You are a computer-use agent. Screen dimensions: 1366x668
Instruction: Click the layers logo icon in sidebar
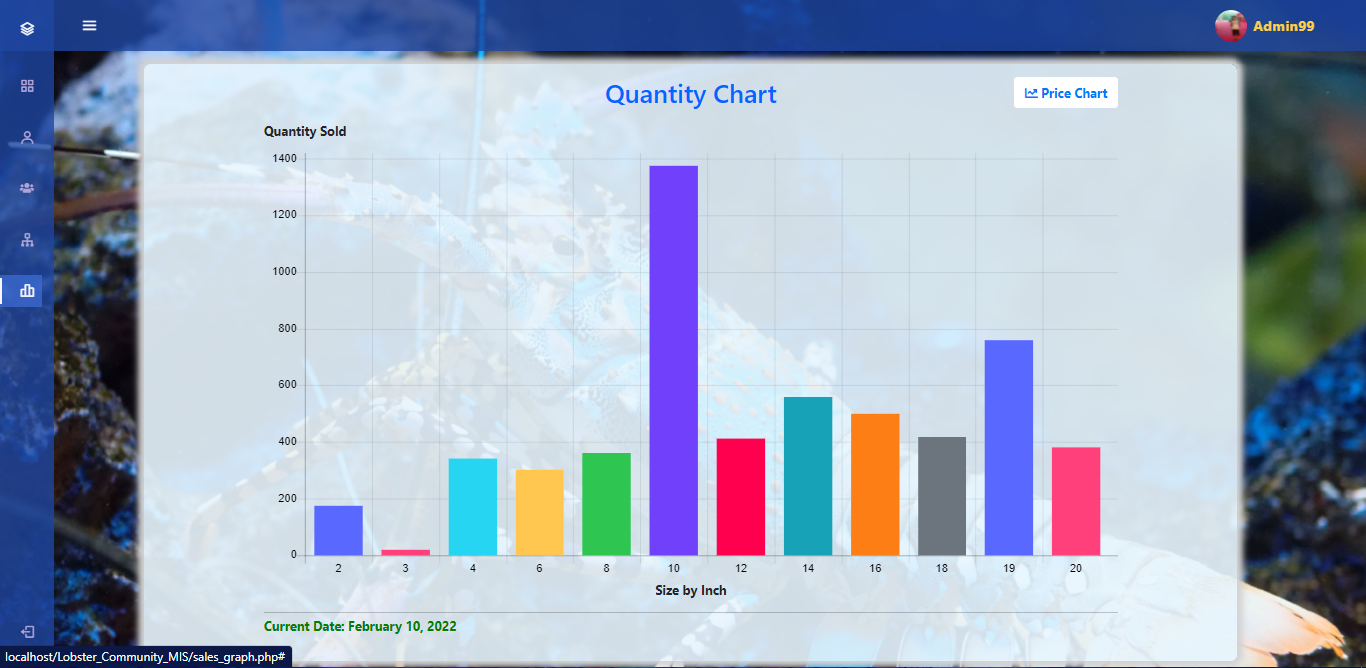coord(27,29)
